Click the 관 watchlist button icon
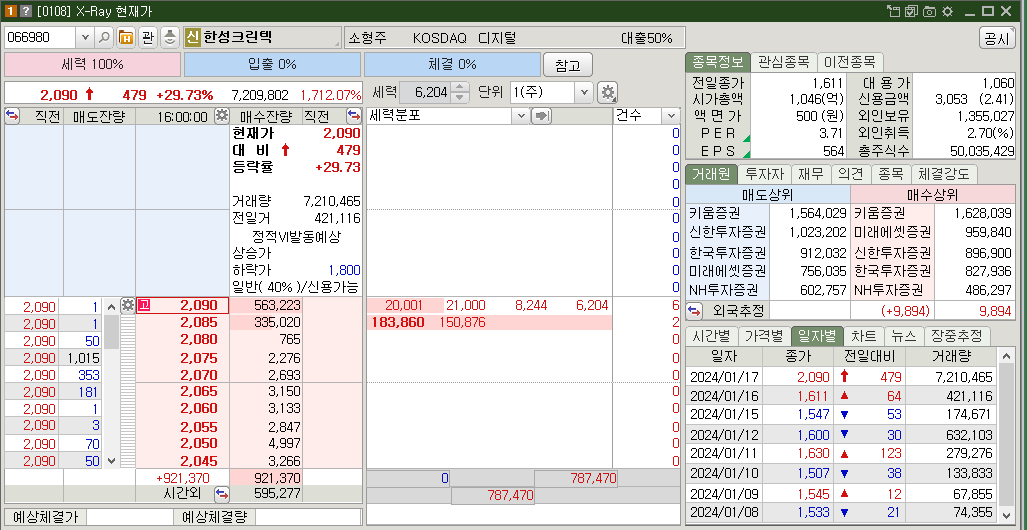The width and height of the screenshot is (1027, 530). [x=148, y=37]
